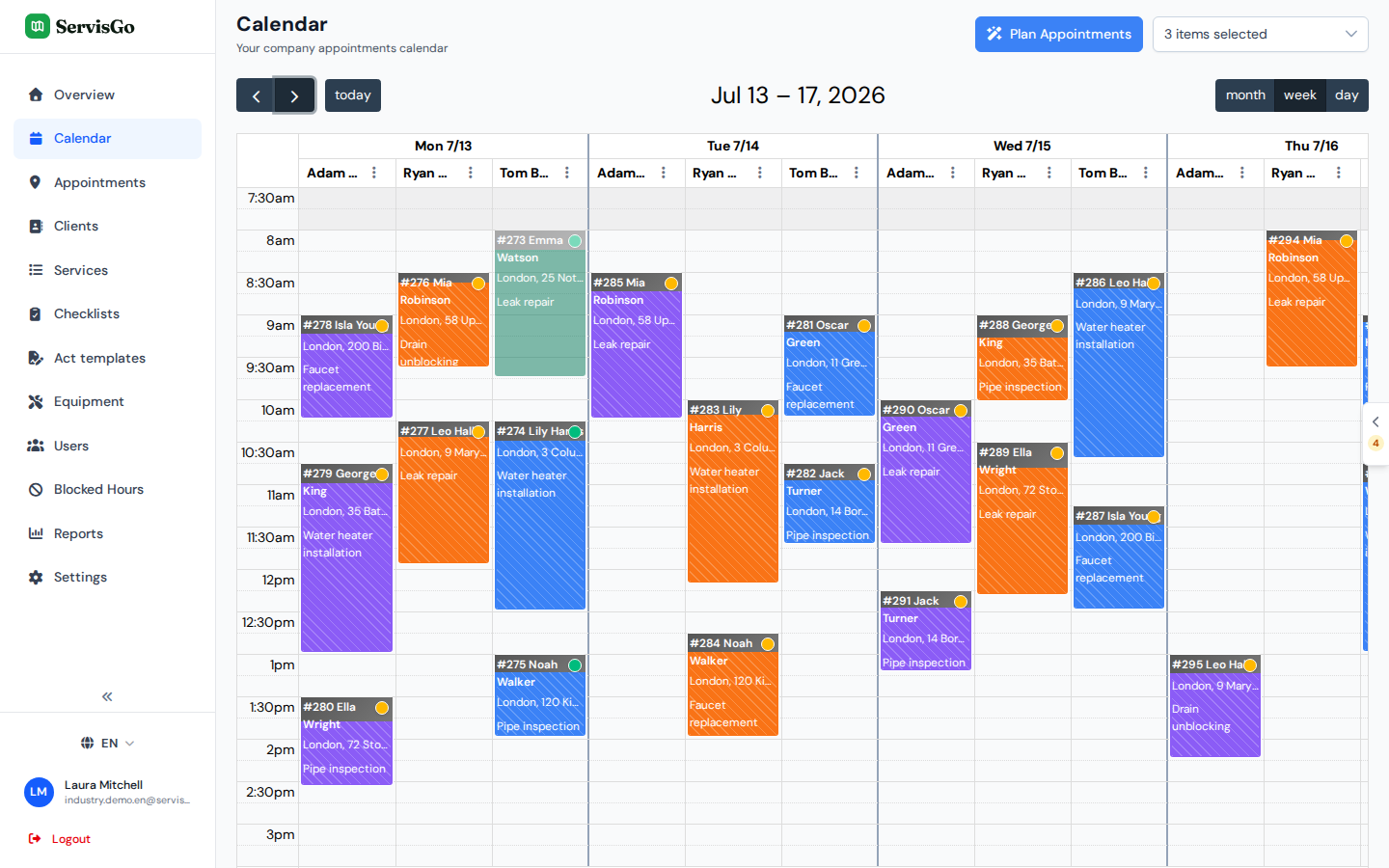1389x868 pixels.
Task: Open Thursday Ryan column options menu
Action: 1339,173
